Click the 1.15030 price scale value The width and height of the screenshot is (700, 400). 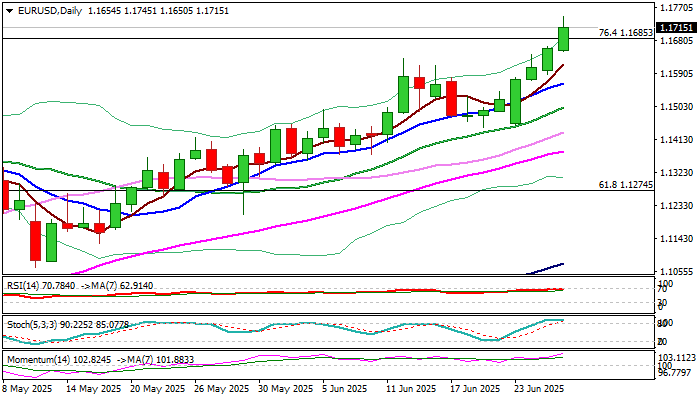[677, 107]
